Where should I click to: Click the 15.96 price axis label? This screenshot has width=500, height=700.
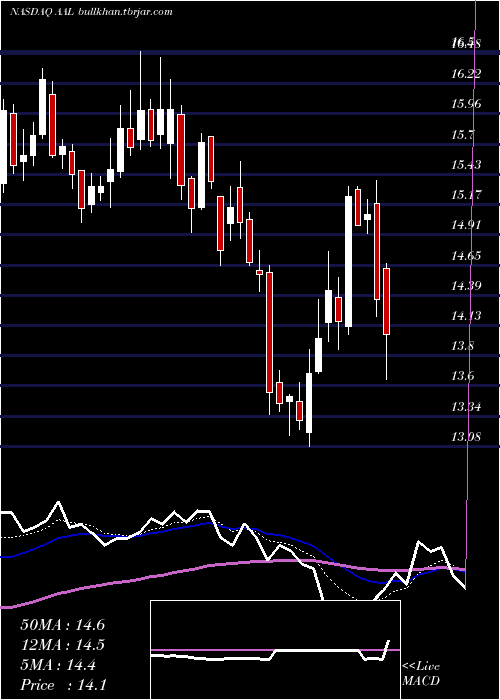pos(466,104)
